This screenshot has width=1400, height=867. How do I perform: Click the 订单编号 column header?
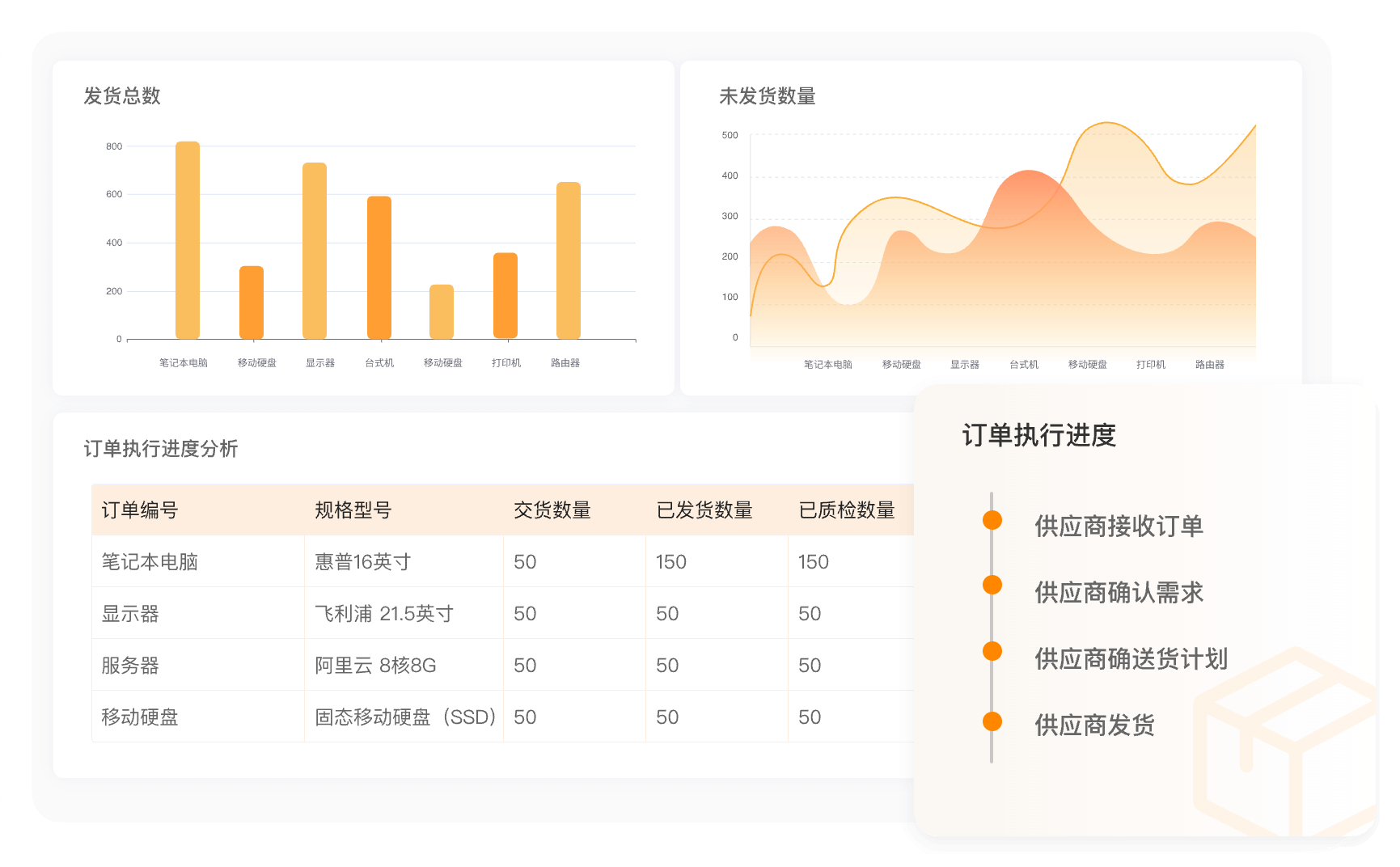[140, 510]
